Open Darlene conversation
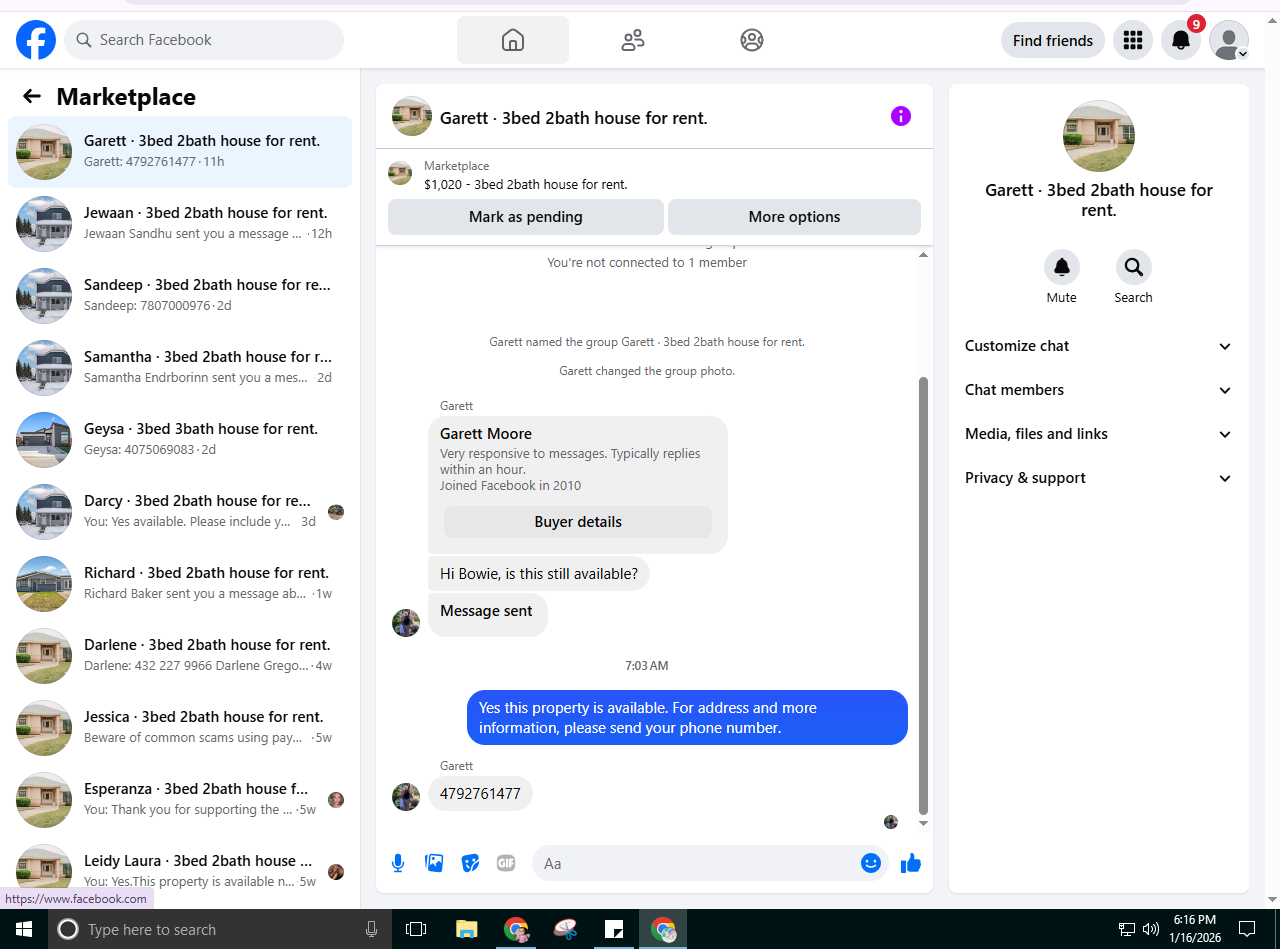The height and width of the screenshot is (949, 1280). pyautogui.click(x=180, y=656)
